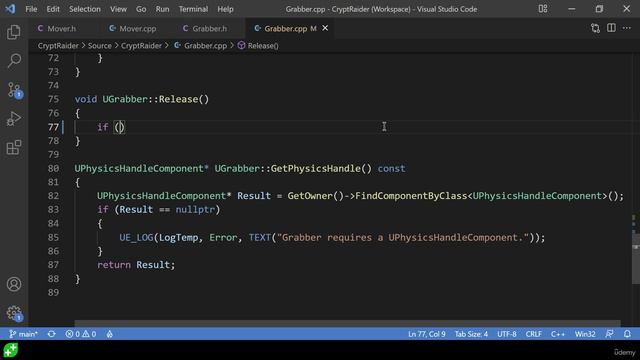Change Tab Size: 4 indentation setting
Viewport: 640px width, 360px height.
(x=471, y=334)
